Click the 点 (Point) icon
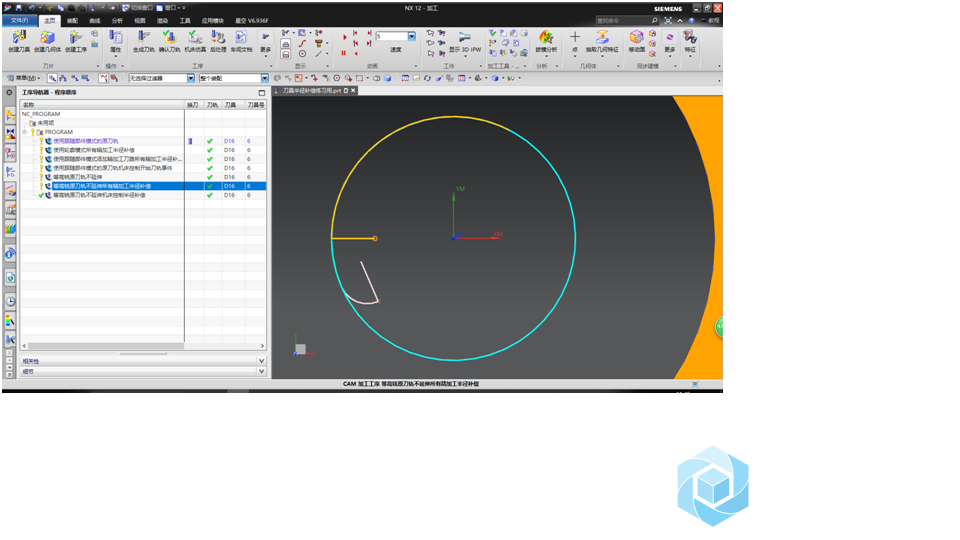Image resolution: width=960 pixels, height=540 pixels. [574, 42]
